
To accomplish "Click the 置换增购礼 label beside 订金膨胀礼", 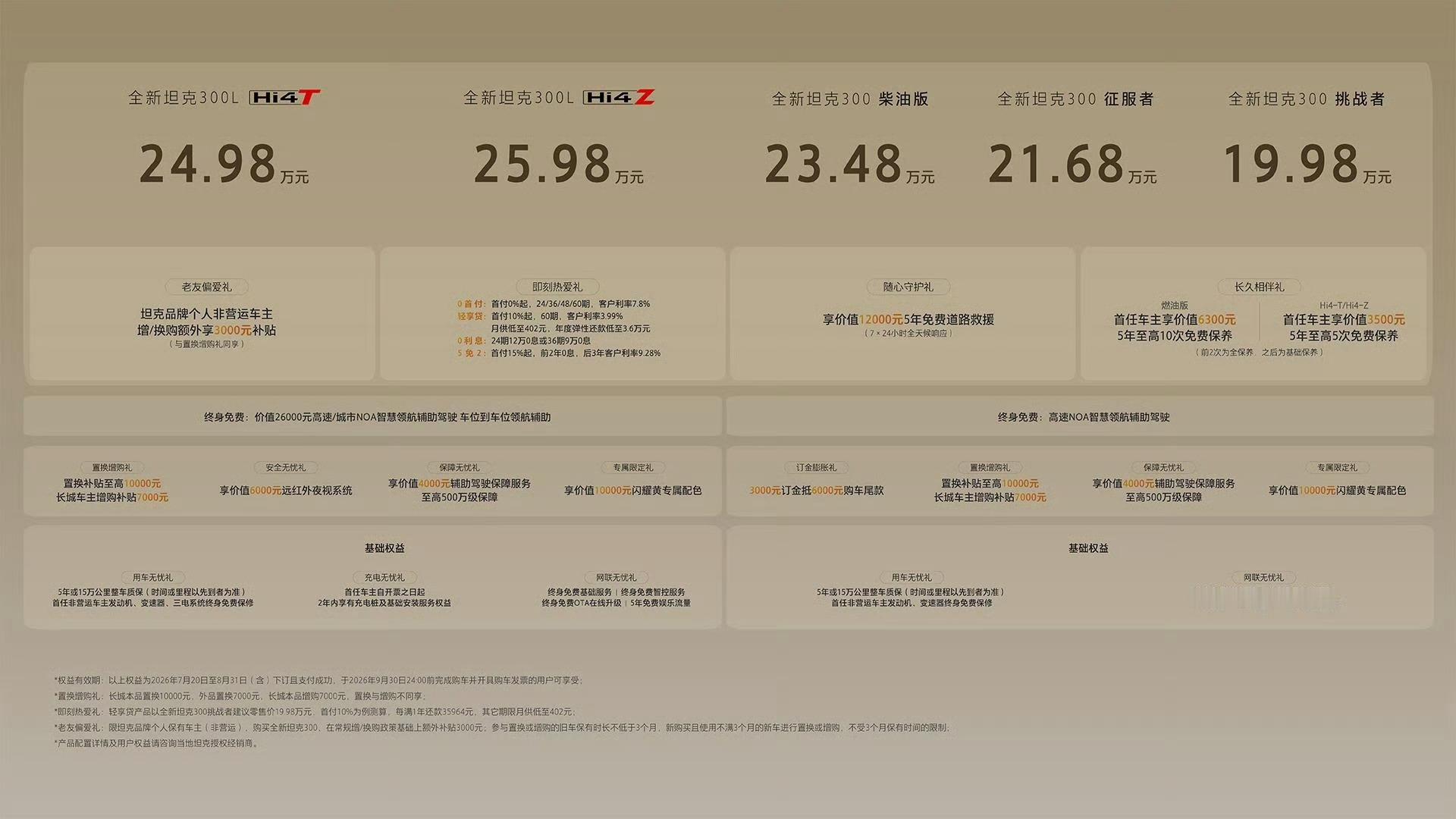I will pos(990,468).
